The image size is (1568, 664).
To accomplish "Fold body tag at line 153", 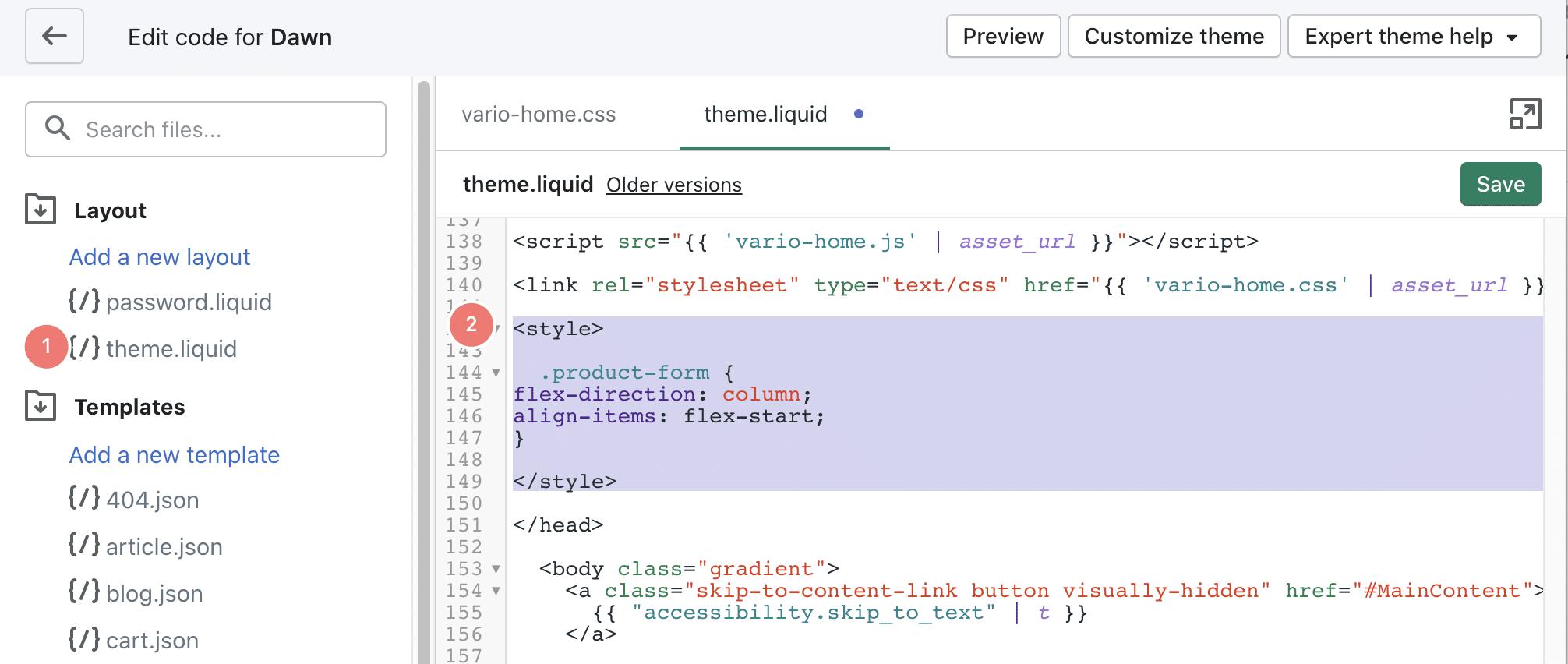I will click(x=496, y=569).
